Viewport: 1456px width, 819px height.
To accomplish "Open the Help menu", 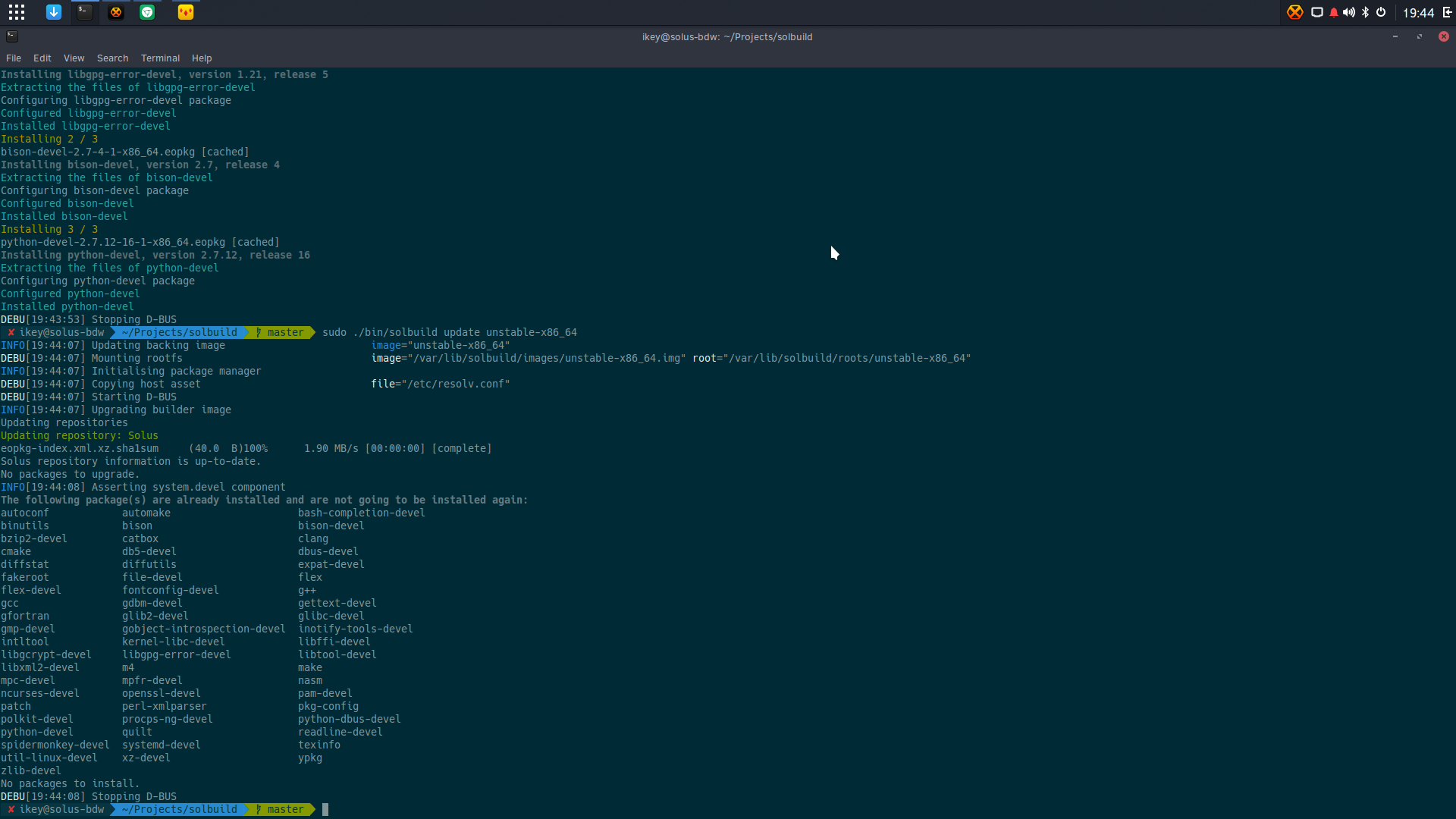I will point(202,58).
